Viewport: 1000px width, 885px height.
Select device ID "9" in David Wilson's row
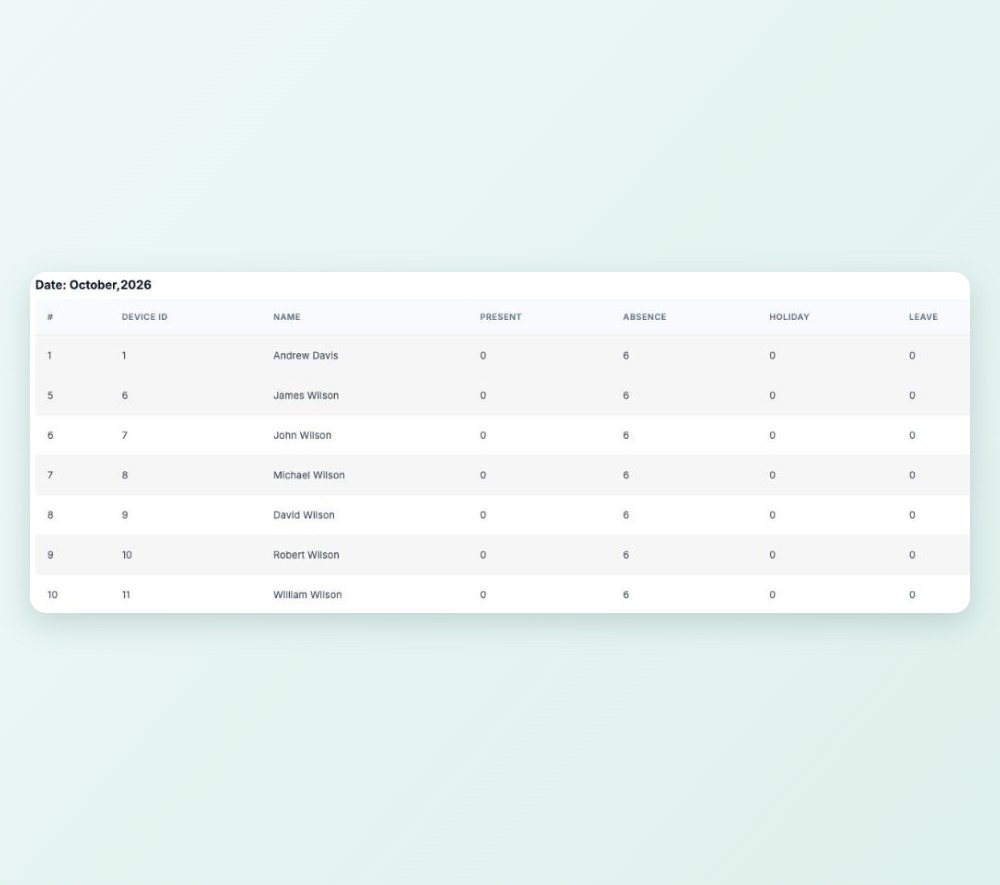[124, 515]
